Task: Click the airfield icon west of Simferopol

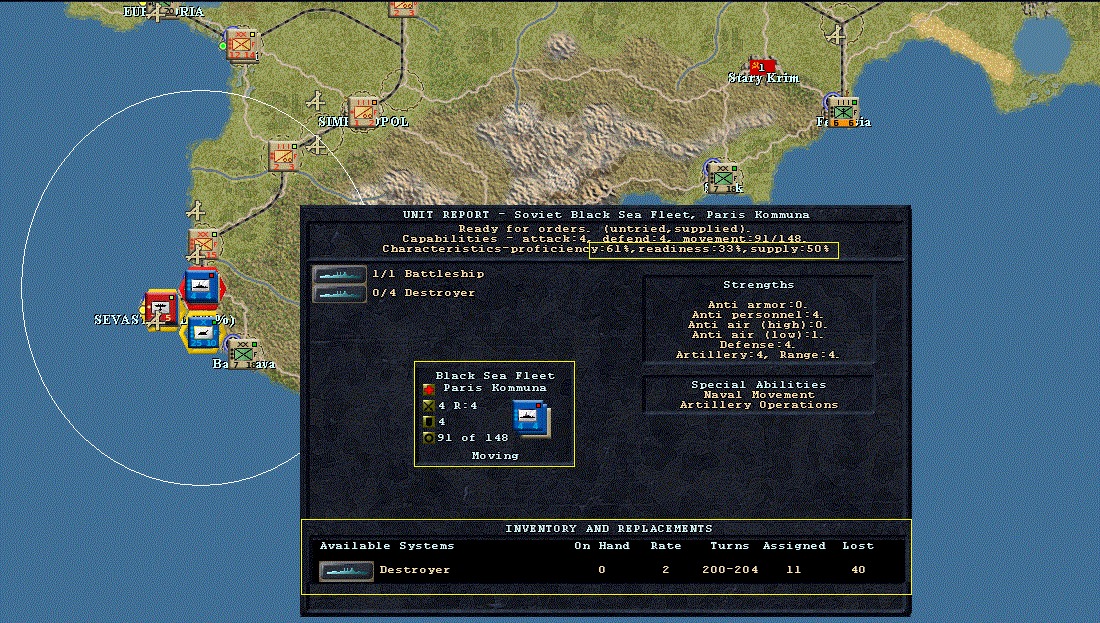Action: [x=316, y=101]
